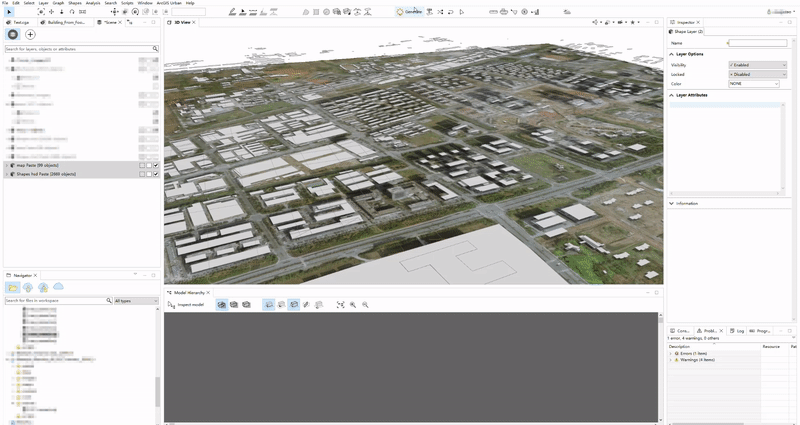Click the first highlighted cube icon in Model Hierarchy
Screen dimensions: 800x425
tap(221, 305)
